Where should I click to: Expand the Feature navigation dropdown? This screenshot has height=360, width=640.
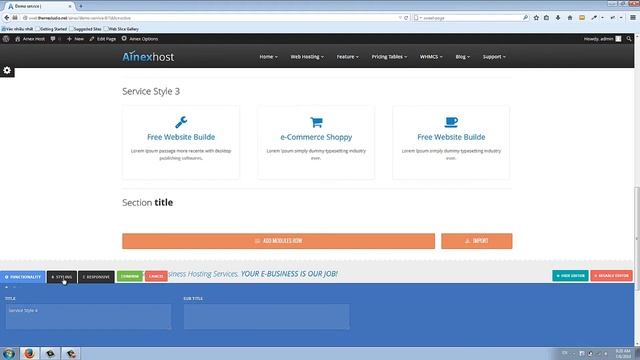coord(347,57)
